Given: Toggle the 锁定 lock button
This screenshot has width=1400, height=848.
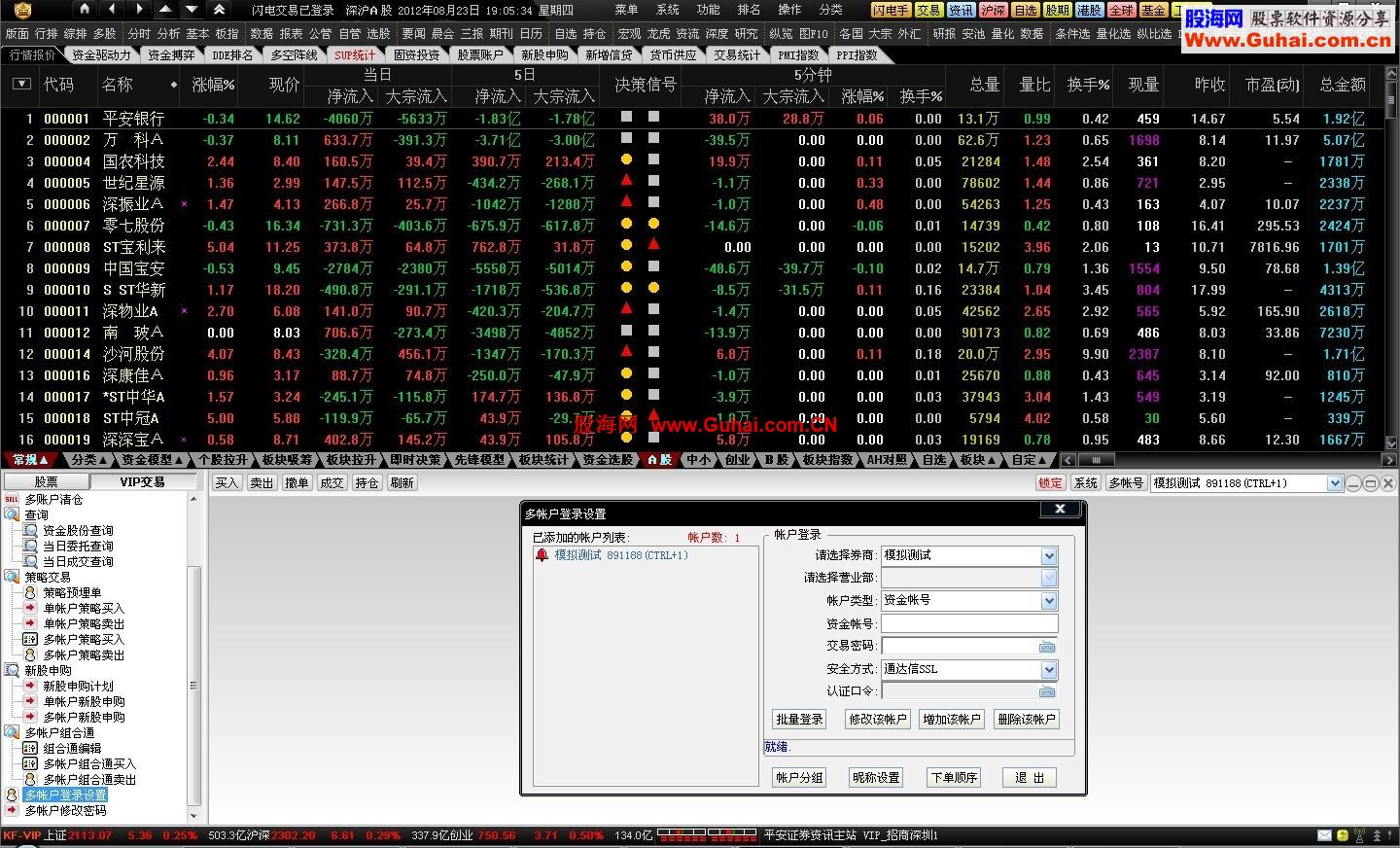Looking at the screenshot, I should 1050,483.
